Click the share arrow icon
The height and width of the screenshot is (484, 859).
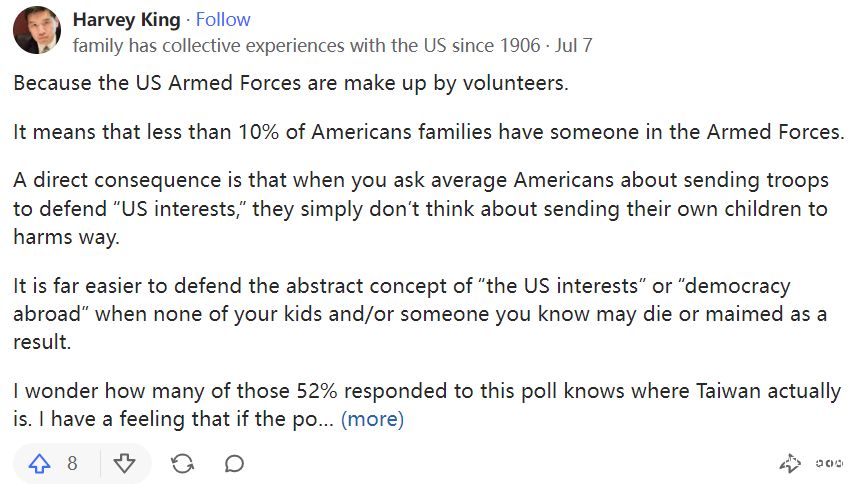[x=790, y=463]
